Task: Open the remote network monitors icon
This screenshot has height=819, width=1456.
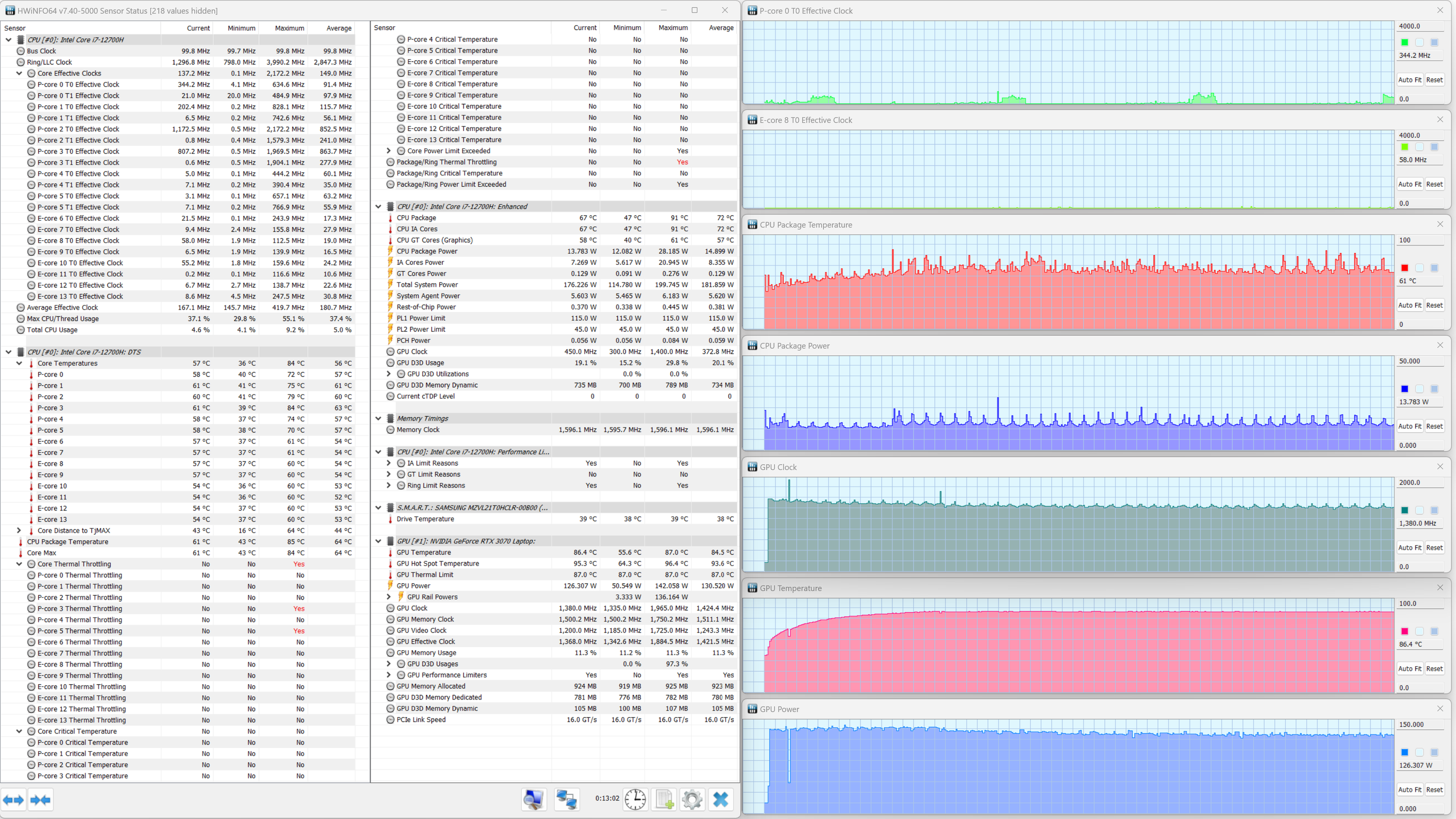Action: click(x=566, y=799)
